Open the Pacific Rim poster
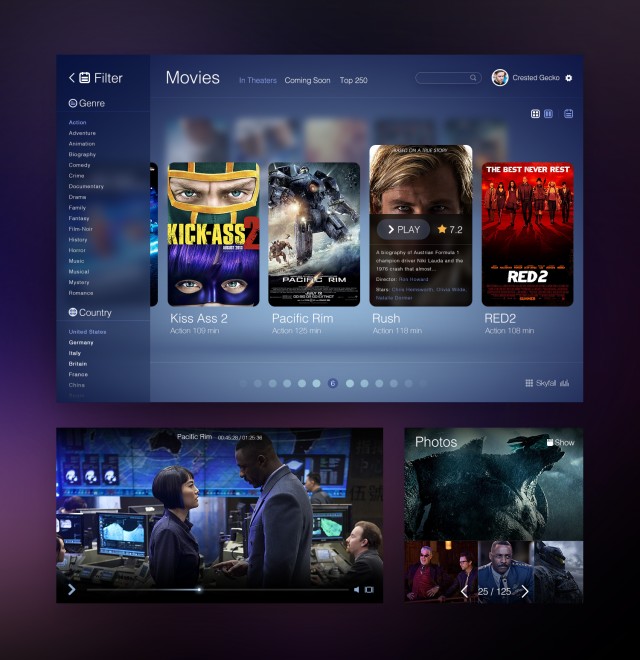 [x=314, y=234]
